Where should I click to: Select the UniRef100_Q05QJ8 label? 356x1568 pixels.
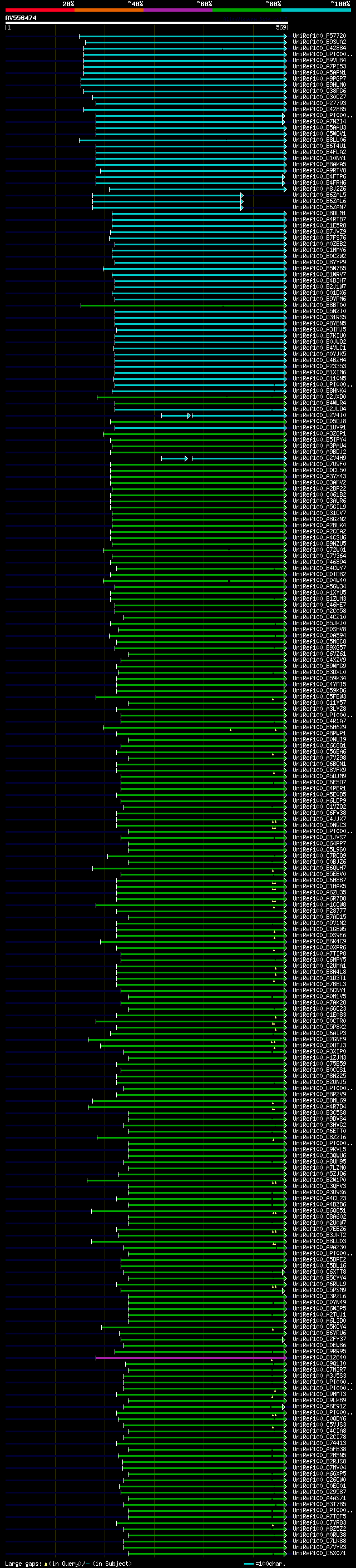[319, 421]
